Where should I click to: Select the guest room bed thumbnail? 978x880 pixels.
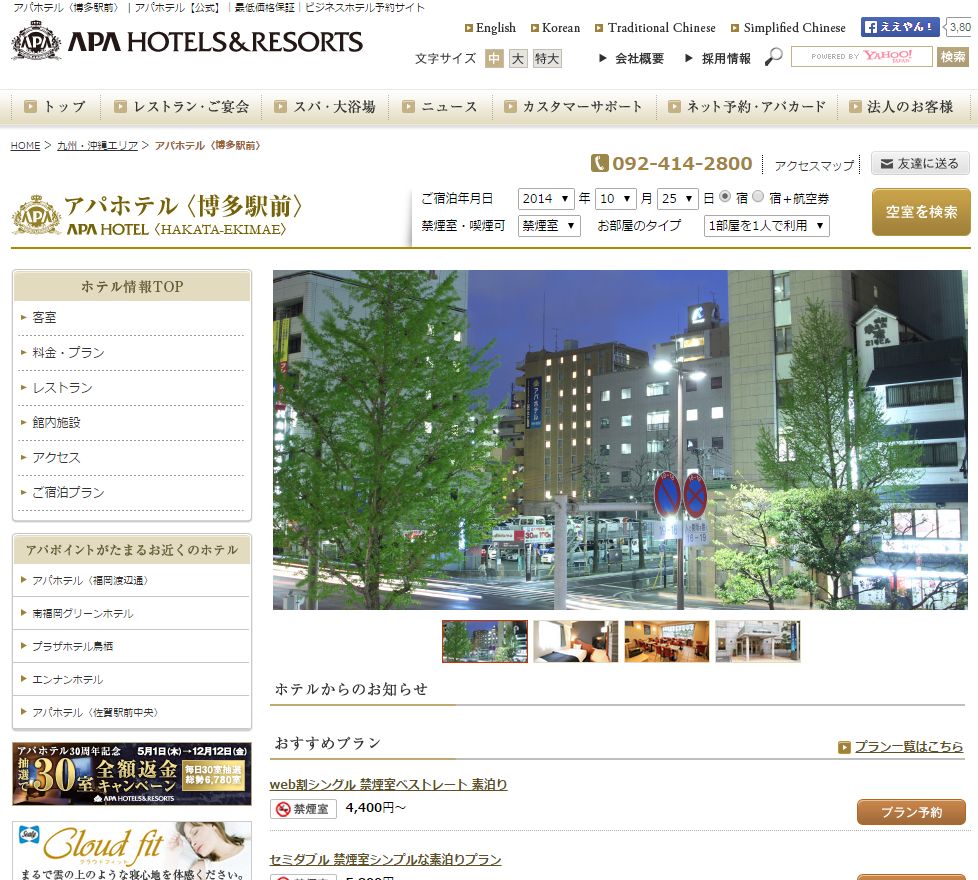point(576,641)
